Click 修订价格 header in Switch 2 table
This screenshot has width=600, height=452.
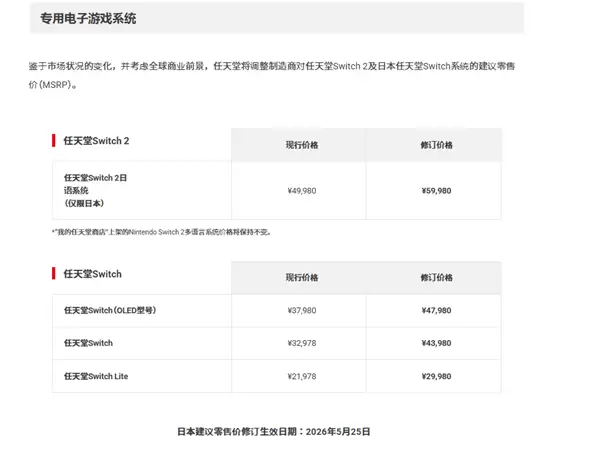coord(436,145)
